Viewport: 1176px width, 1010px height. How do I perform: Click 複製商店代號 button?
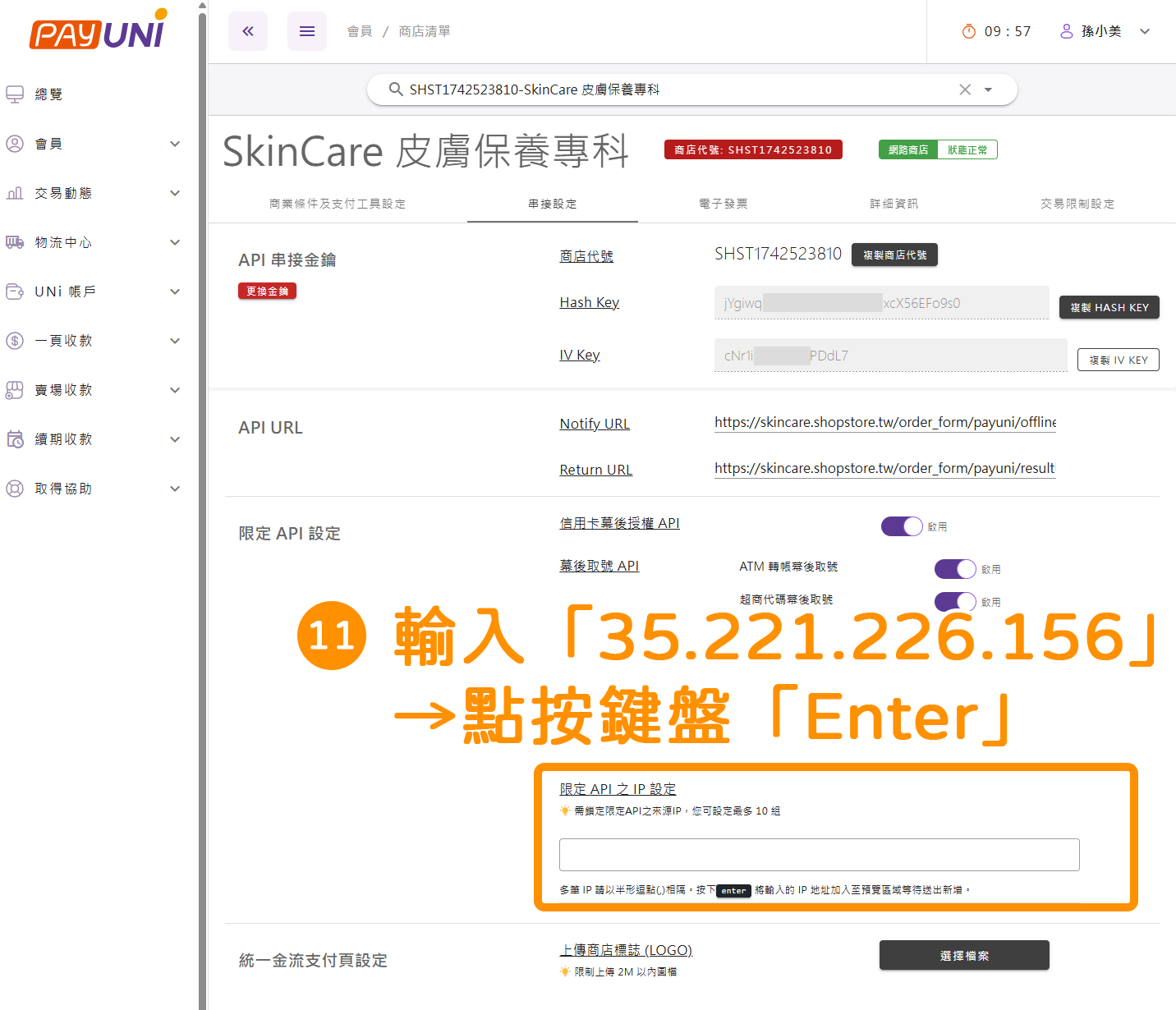894,255
